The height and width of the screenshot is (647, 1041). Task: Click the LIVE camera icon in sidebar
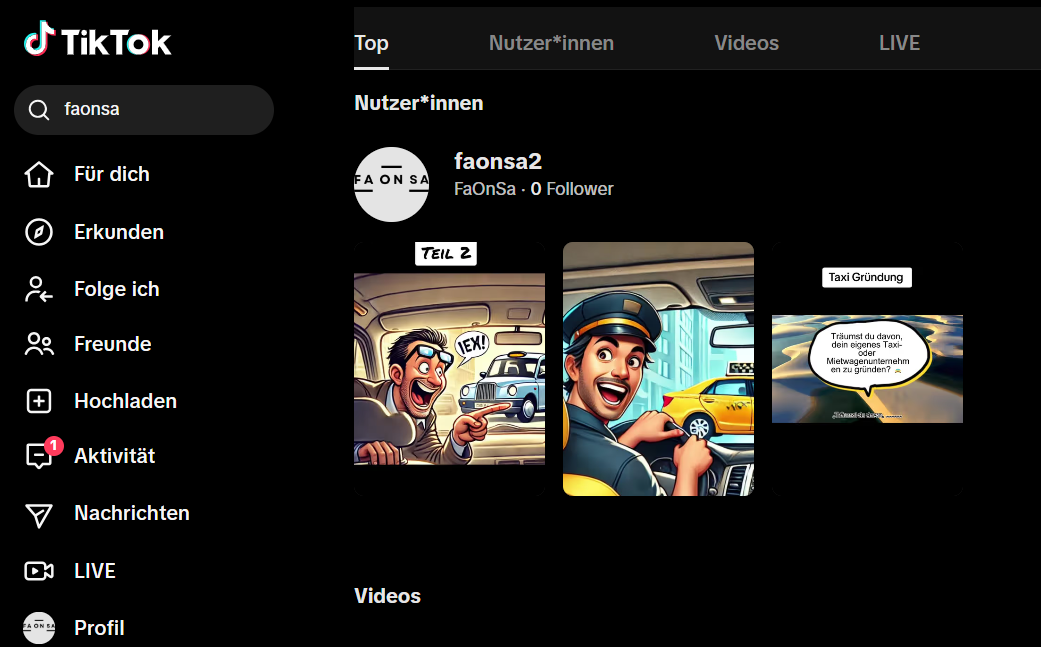[x=38, y=571]
